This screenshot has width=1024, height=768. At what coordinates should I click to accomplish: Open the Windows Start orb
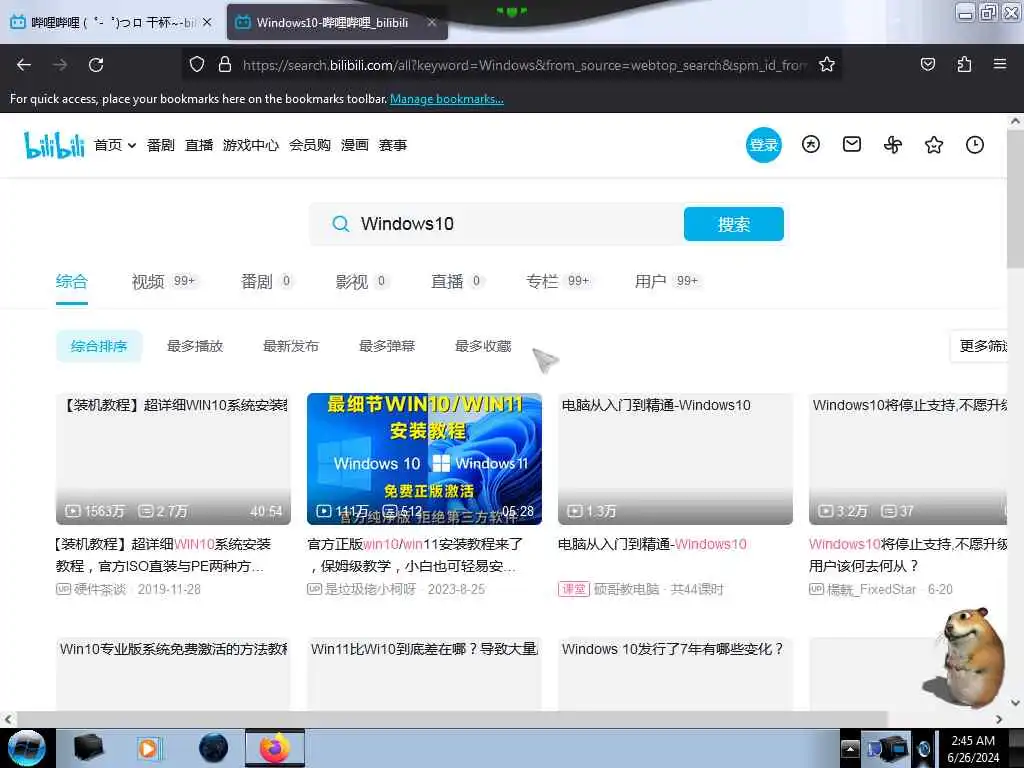(26, 748)
